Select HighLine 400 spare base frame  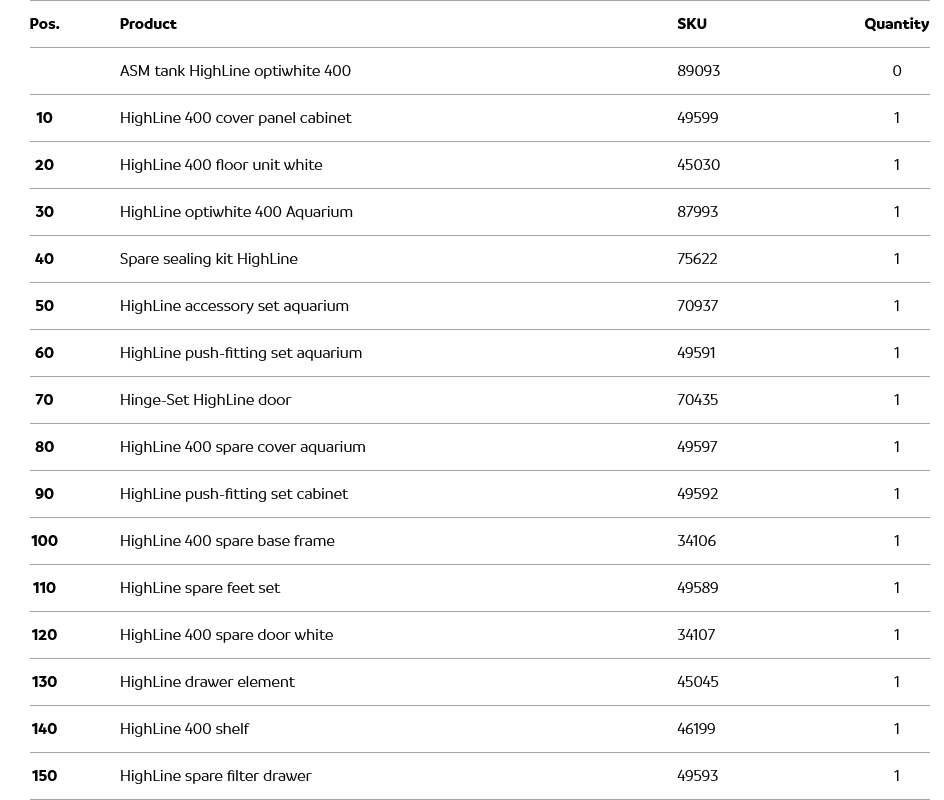pos(227,541)
